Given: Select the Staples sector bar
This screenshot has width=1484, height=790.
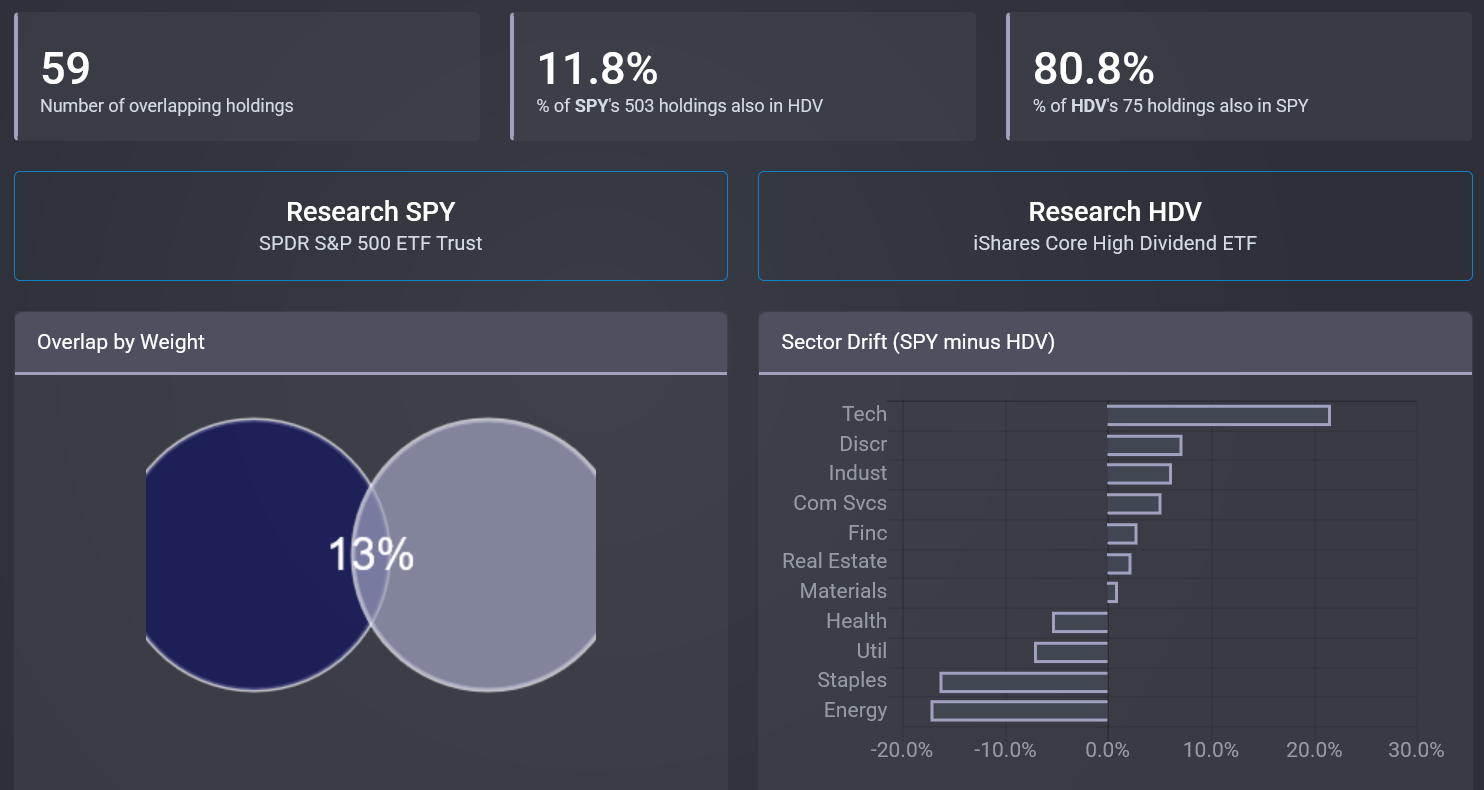Looking at the screenshot, I should coord(1024,682).
